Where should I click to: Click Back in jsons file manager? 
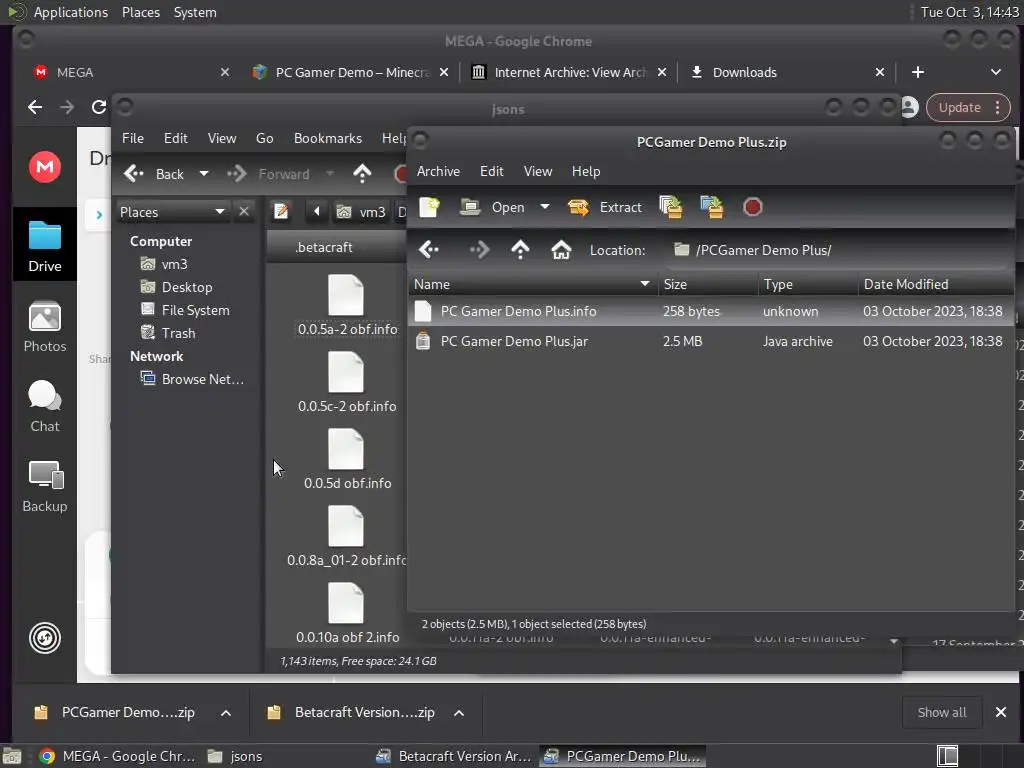(155, 174)
